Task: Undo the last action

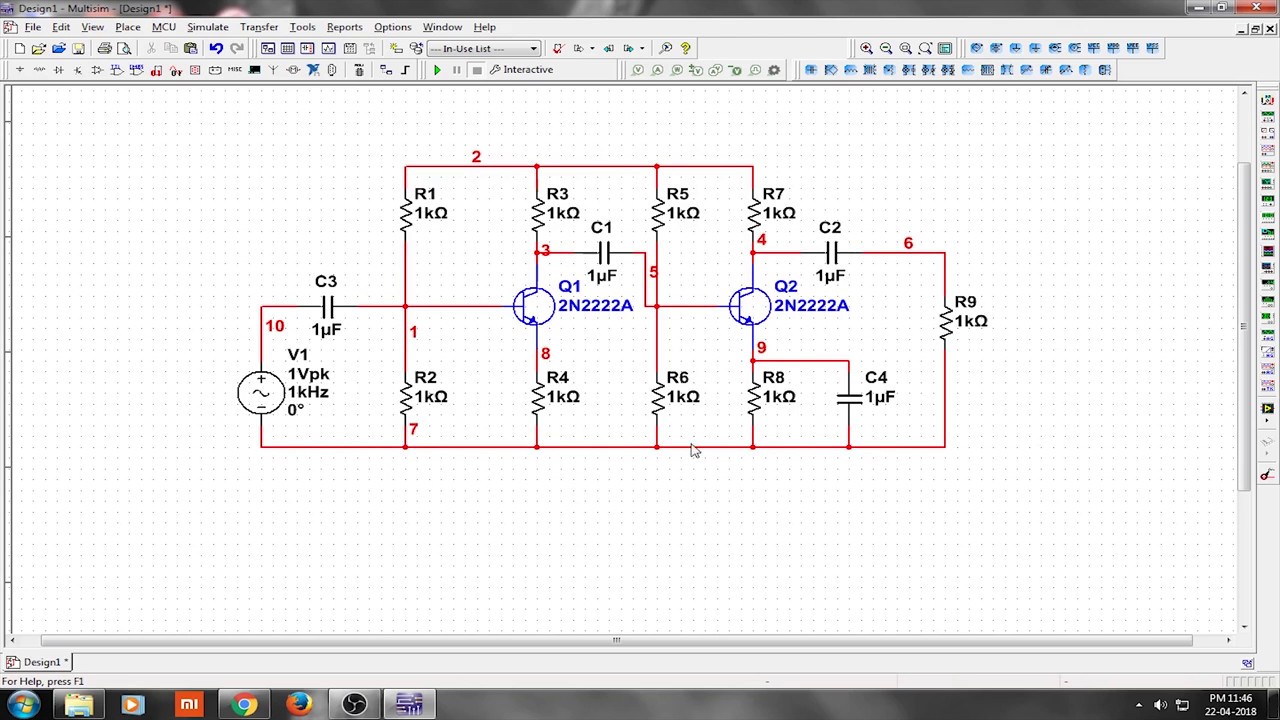Action: coord(216,48)
